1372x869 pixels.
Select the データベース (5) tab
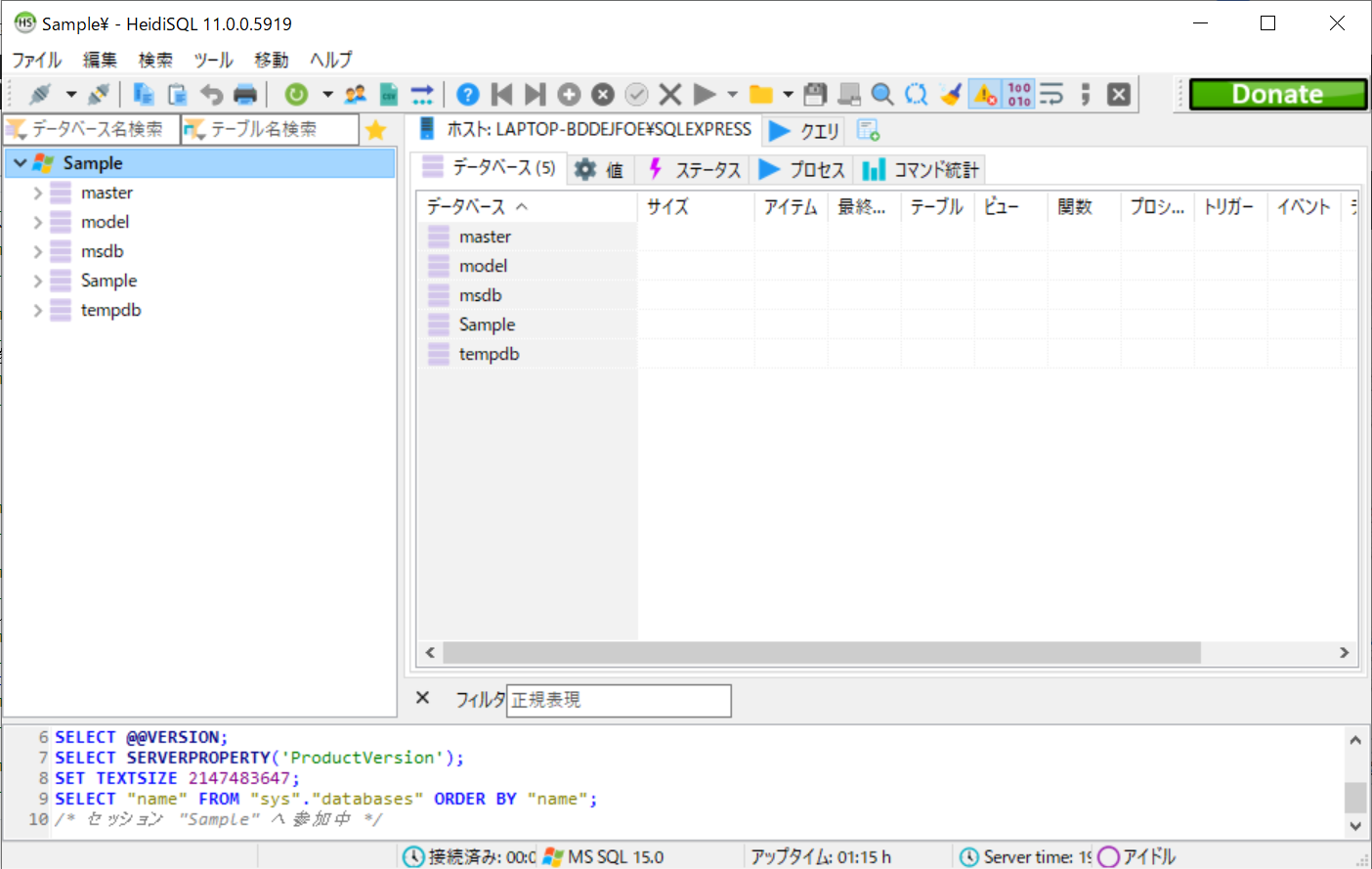pos(489,168)
